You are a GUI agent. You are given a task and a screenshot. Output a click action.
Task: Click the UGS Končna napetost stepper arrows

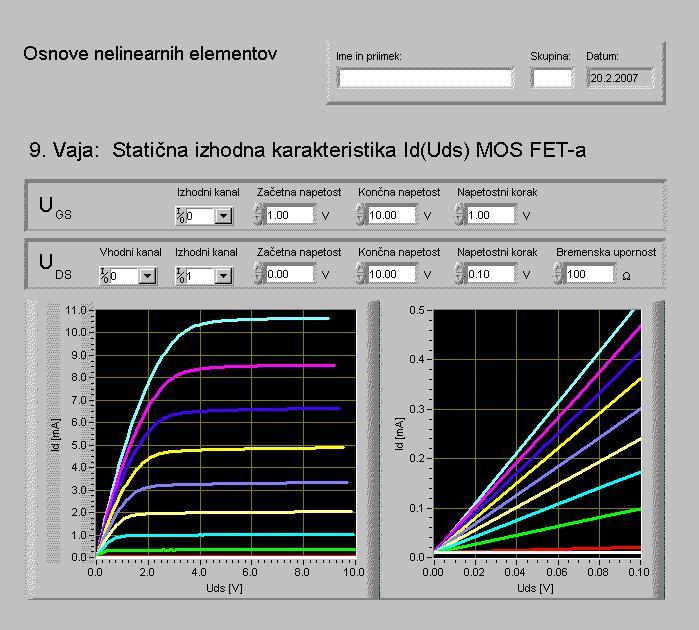(x=360, y=215)
